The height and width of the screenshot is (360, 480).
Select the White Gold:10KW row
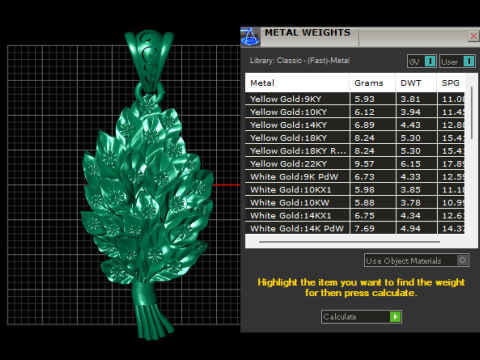355,203
